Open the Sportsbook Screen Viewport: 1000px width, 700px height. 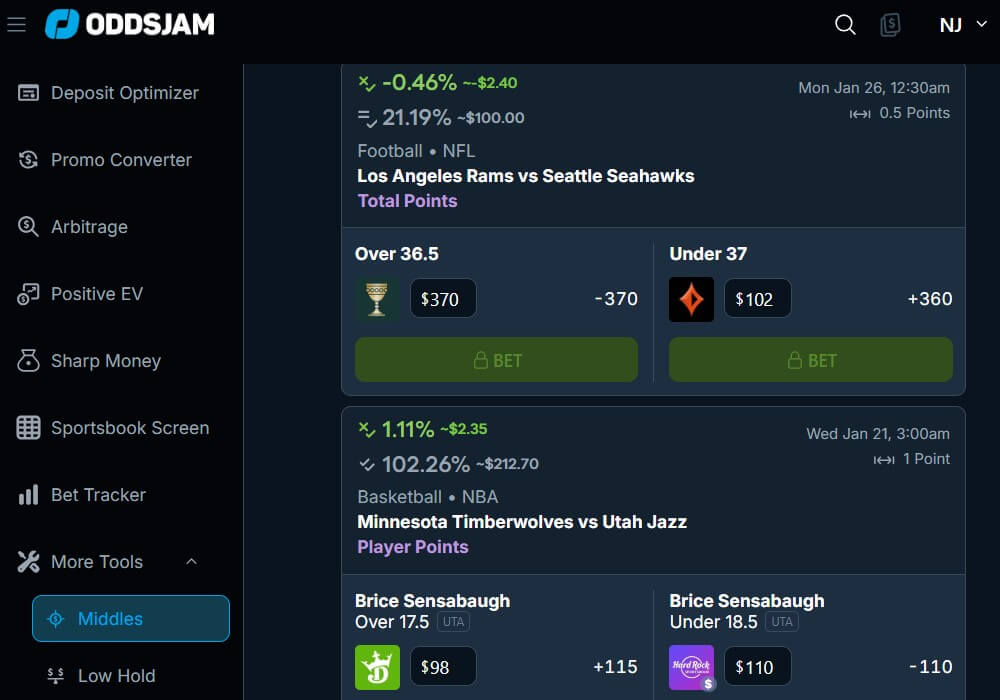click(129, 427)
